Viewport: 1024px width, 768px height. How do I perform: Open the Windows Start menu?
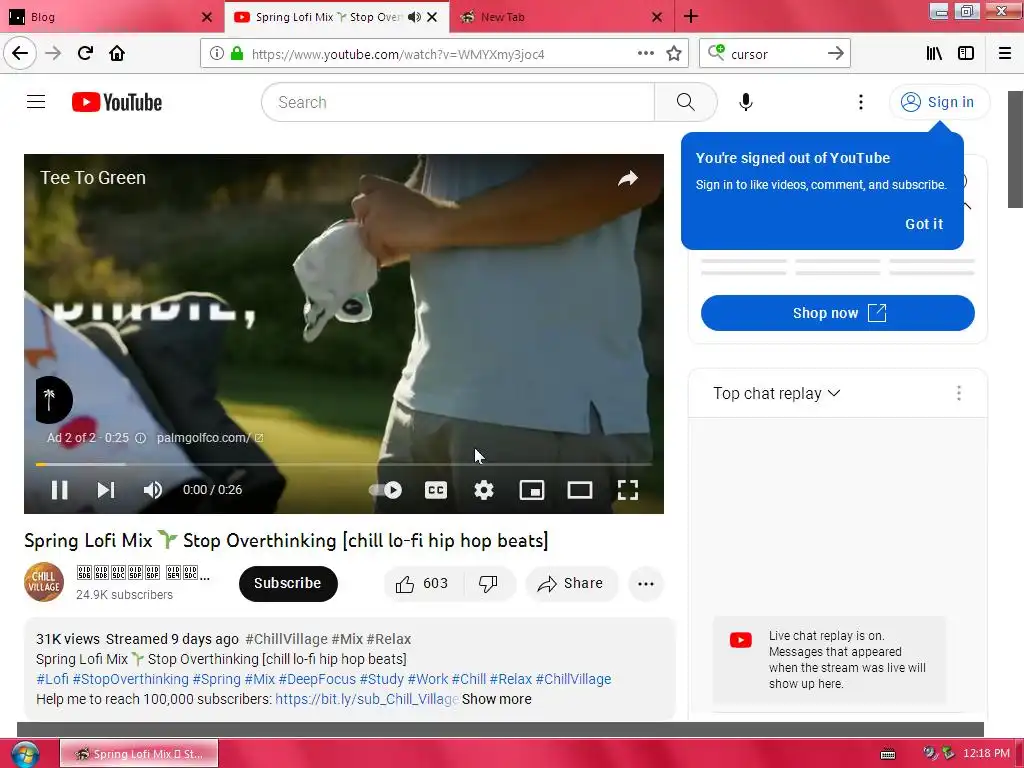click(x=24, y=754)
